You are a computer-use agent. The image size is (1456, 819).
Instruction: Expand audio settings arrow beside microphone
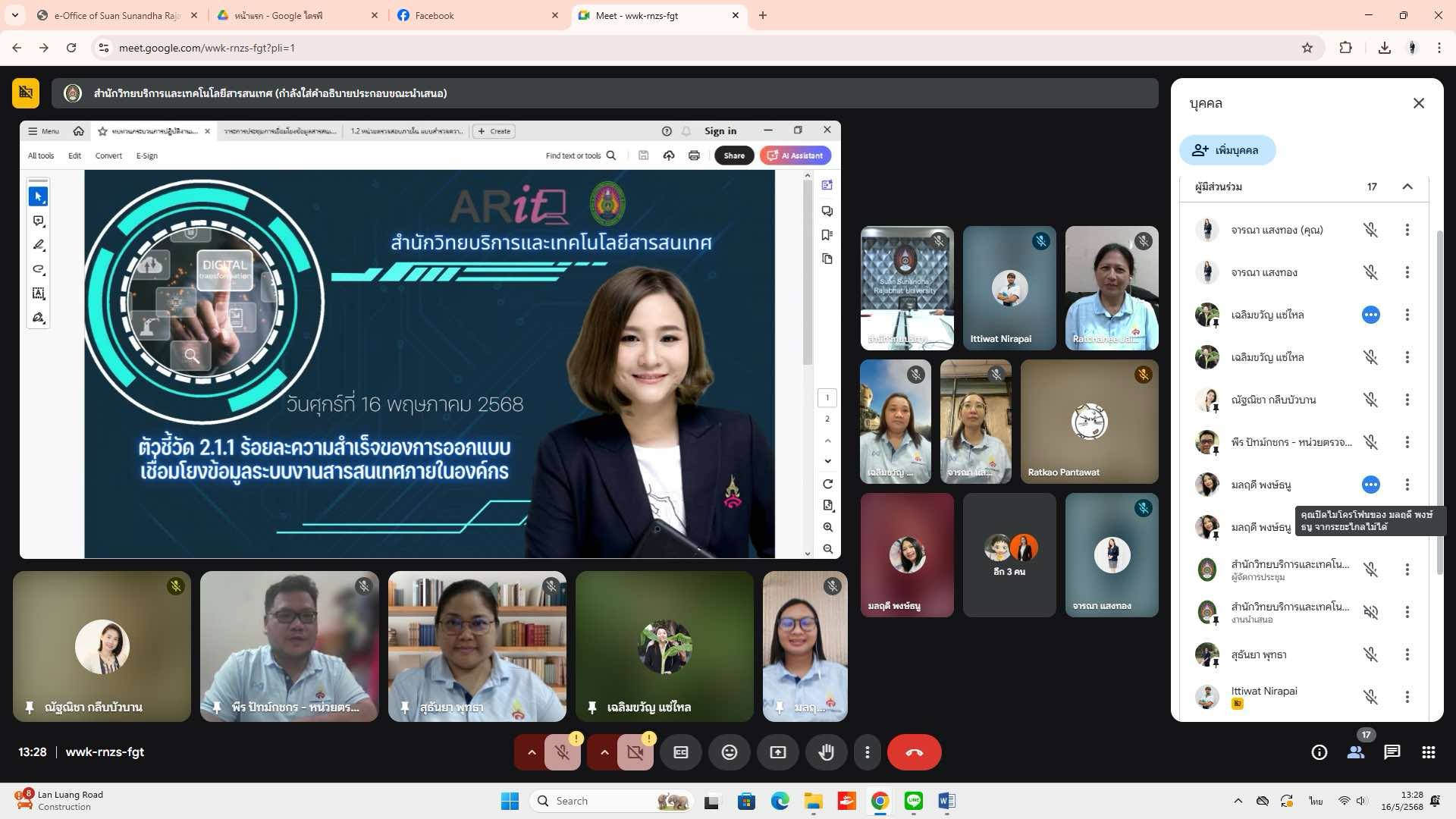[532, 752]
